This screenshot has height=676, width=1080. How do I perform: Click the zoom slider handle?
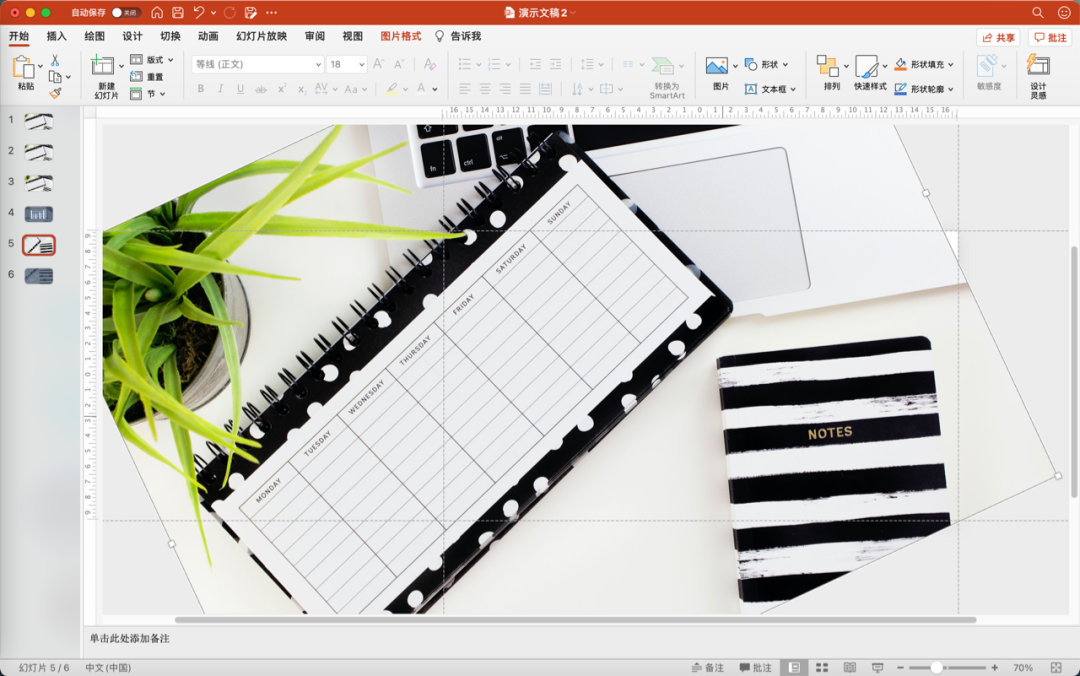coord(936,667)
